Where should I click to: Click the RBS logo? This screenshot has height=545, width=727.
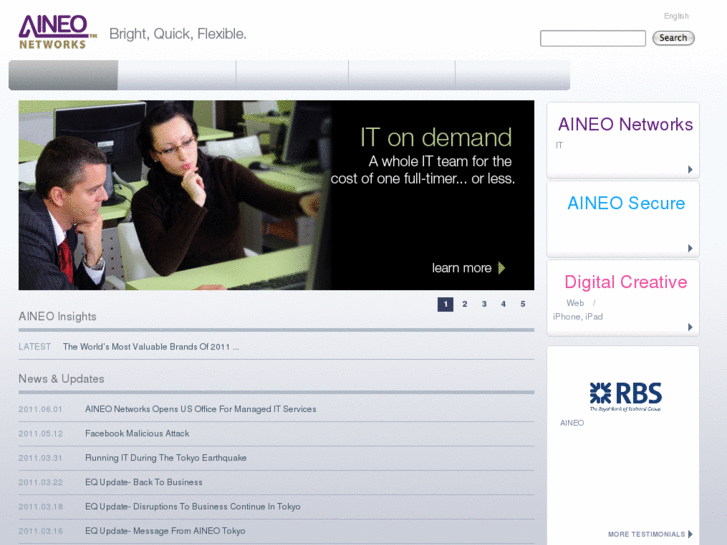[625, 397]
